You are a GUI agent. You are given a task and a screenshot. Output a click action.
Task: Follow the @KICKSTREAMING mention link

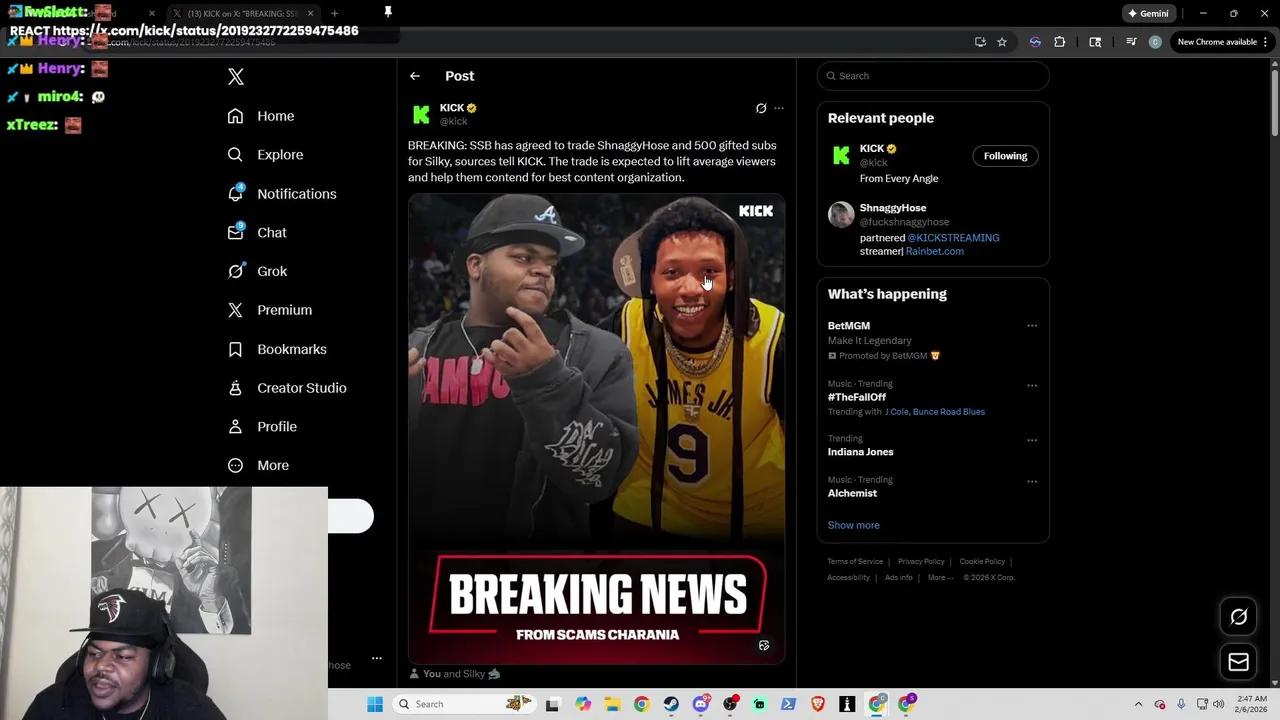pyautogui.click(x=953, y=238)
